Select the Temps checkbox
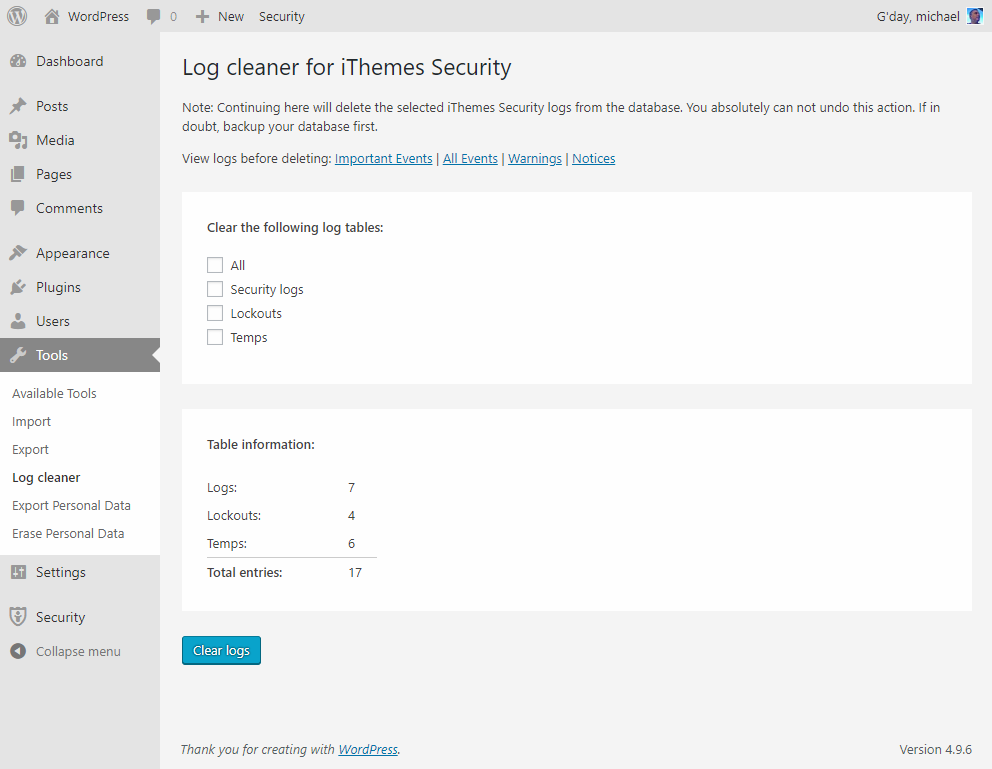This screenshot has height=769, width=992. coord(215,337)
